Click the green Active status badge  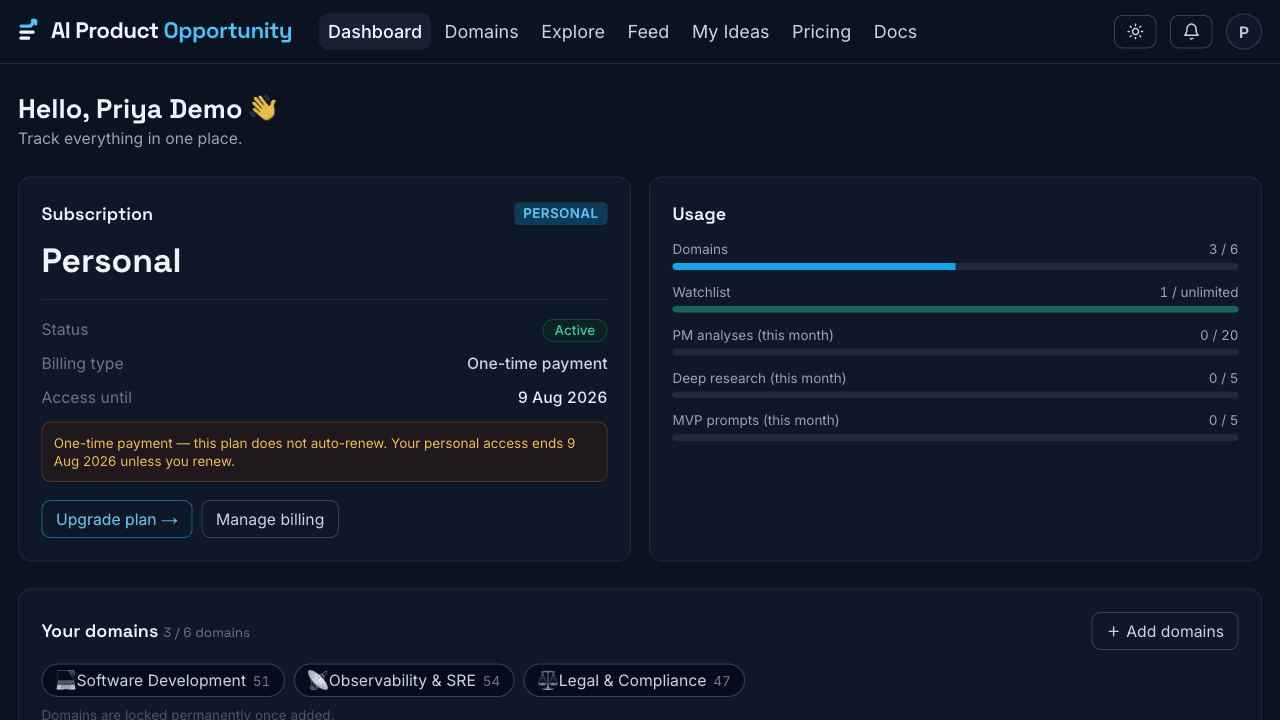point(575,330)
